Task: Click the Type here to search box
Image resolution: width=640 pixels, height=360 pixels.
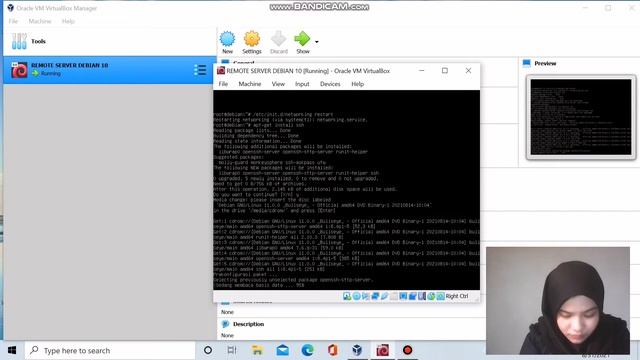Action: click(110, 350)
